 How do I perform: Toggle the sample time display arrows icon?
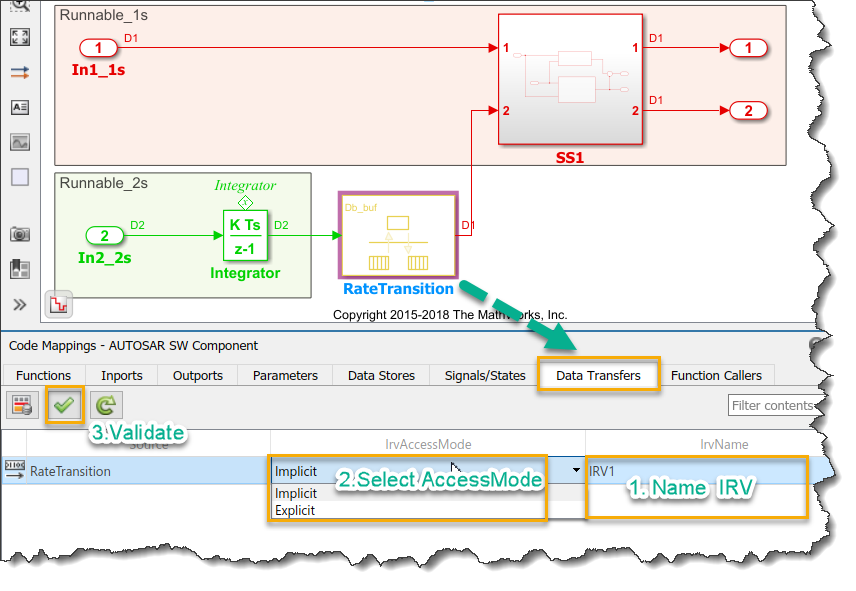[20, 72]
